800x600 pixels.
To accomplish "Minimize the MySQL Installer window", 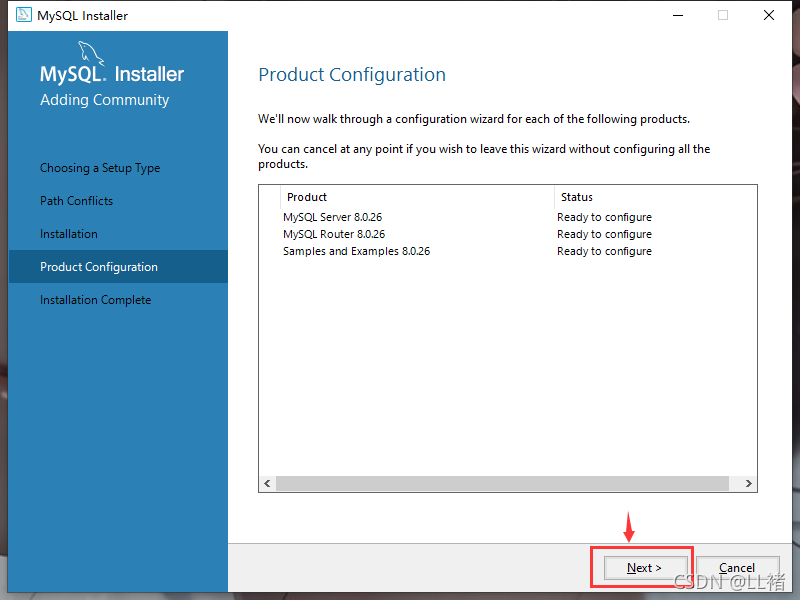I will point(678,15).
